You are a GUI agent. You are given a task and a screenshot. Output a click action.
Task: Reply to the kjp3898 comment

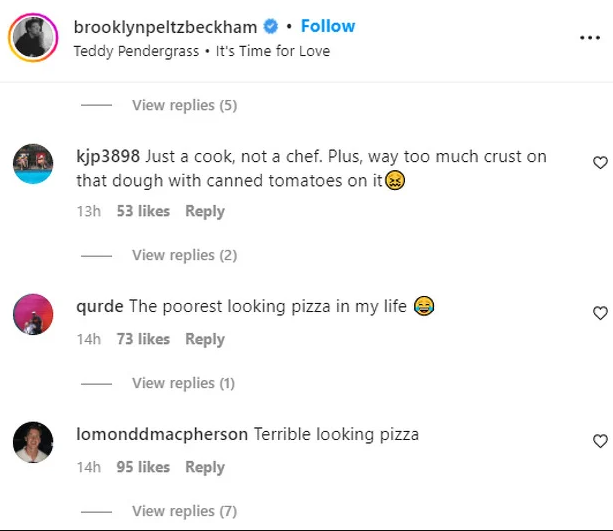205,211
